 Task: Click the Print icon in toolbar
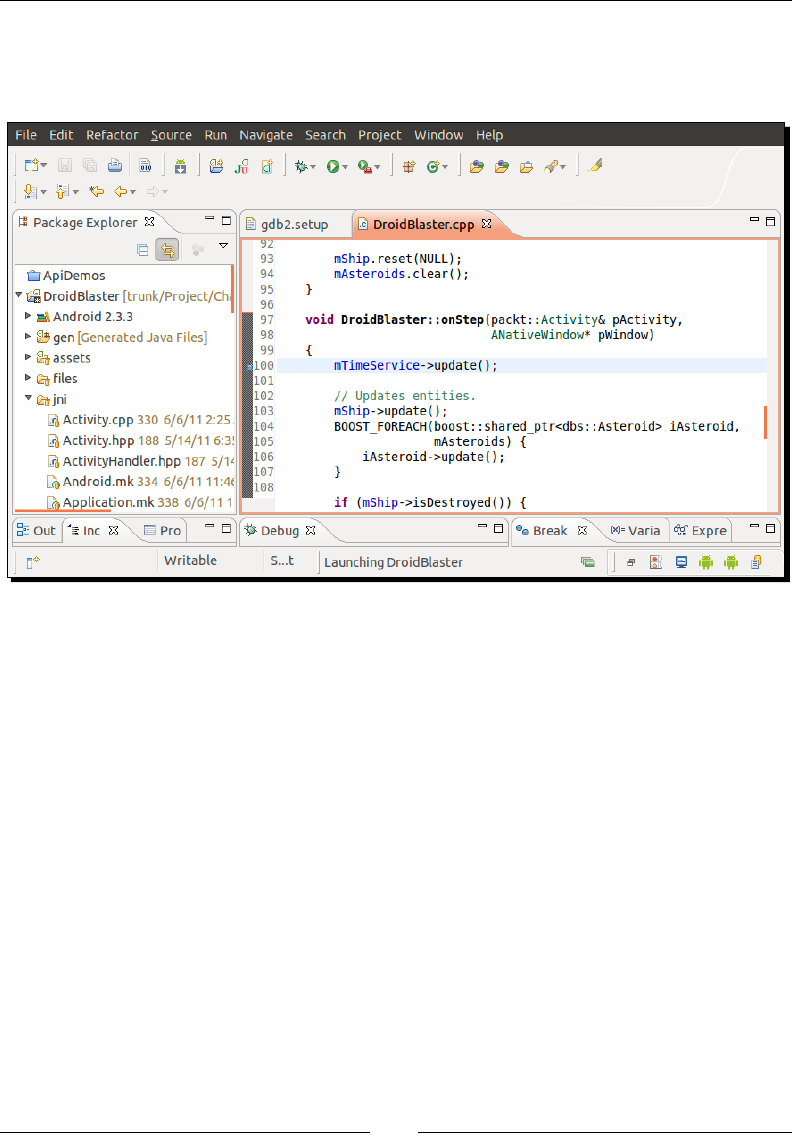click(x=115, y=167)
